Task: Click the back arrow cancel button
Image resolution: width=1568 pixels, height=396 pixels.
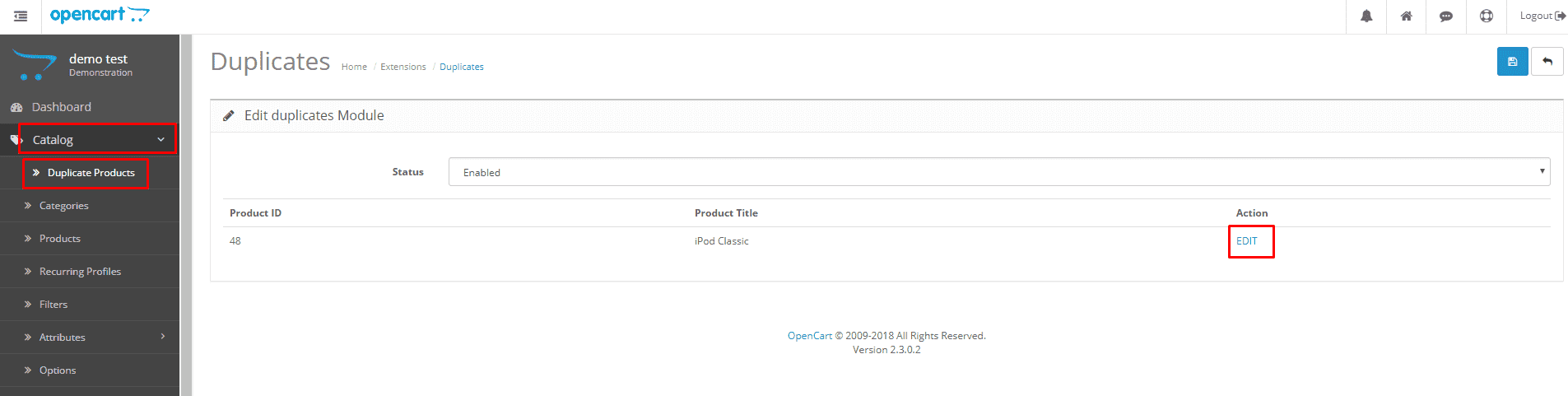Action: click(1547, 62)
